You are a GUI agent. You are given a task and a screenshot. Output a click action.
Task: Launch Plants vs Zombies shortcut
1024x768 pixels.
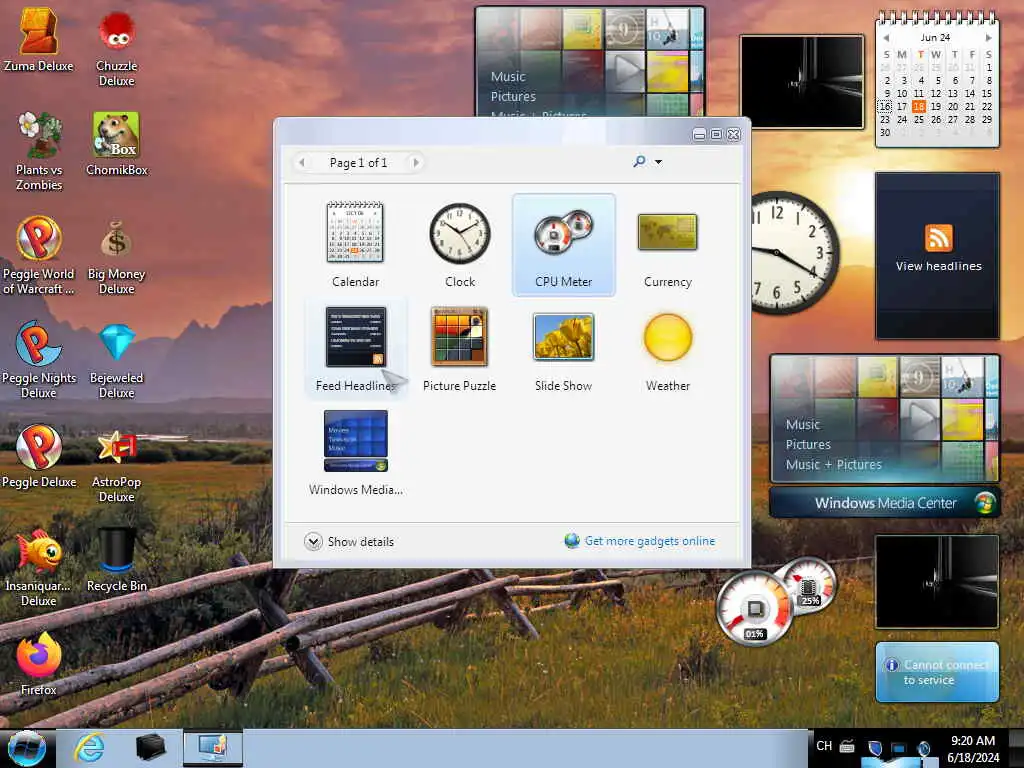[x=39, y=152]
